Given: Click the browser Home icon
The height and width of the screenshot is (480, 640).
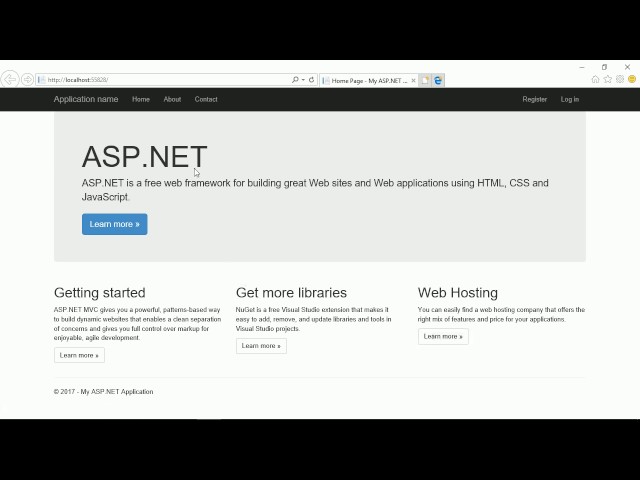Looking at the screenshot, I should tap(596, 79).
